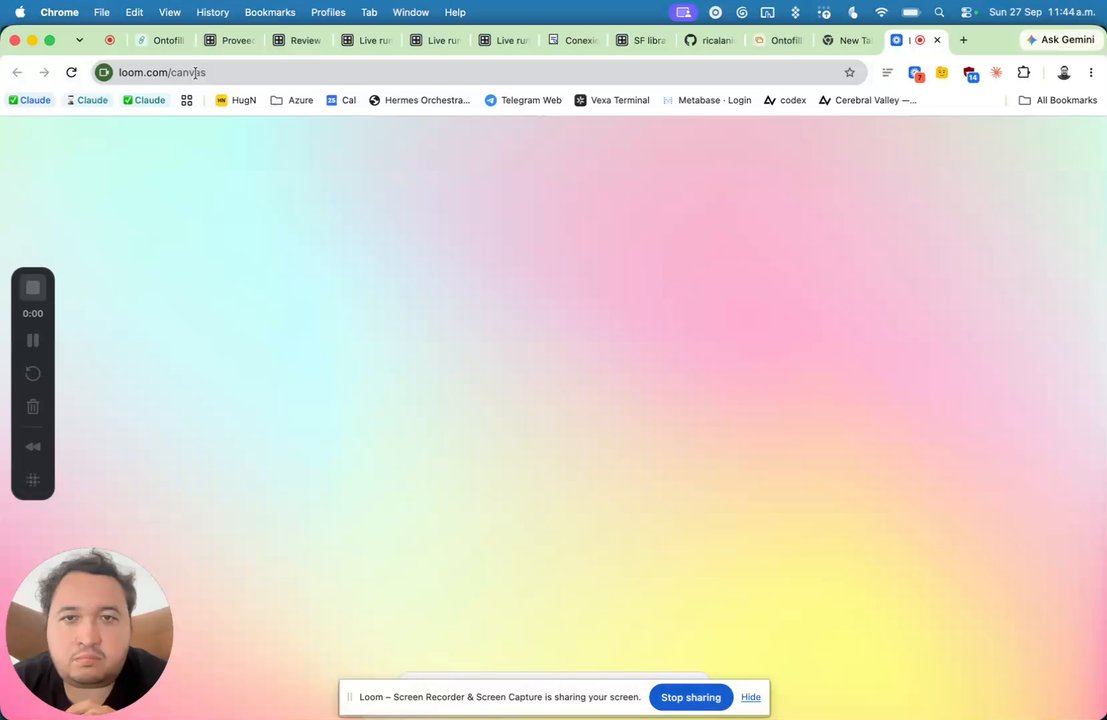Open the History menu
The image size is (1107, 720).
coord(213,12)
